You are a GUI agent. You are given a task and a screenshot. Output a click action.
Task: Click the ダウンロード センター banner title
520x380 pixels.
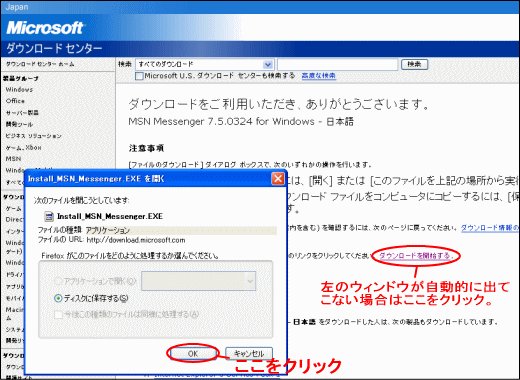click(54, 49)
